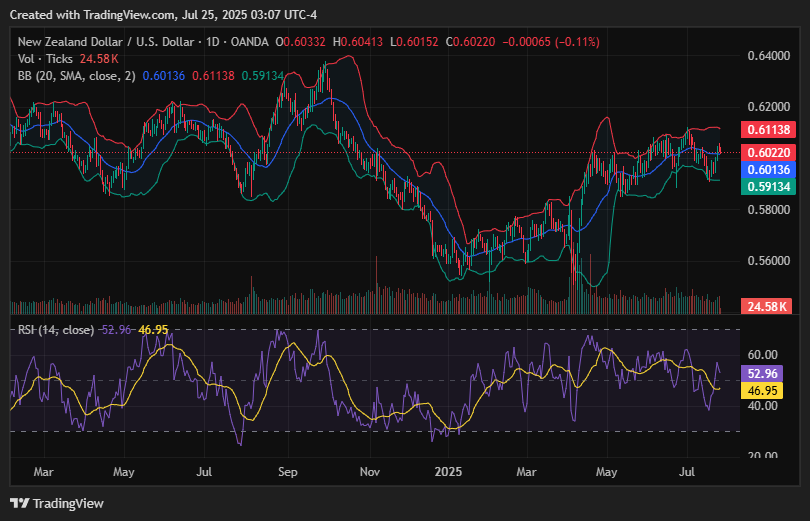The width and height of the screenshot is (810, 521).
Task: Click the yellow 46.95 RSI axis tag
Action: coord(762,390)
